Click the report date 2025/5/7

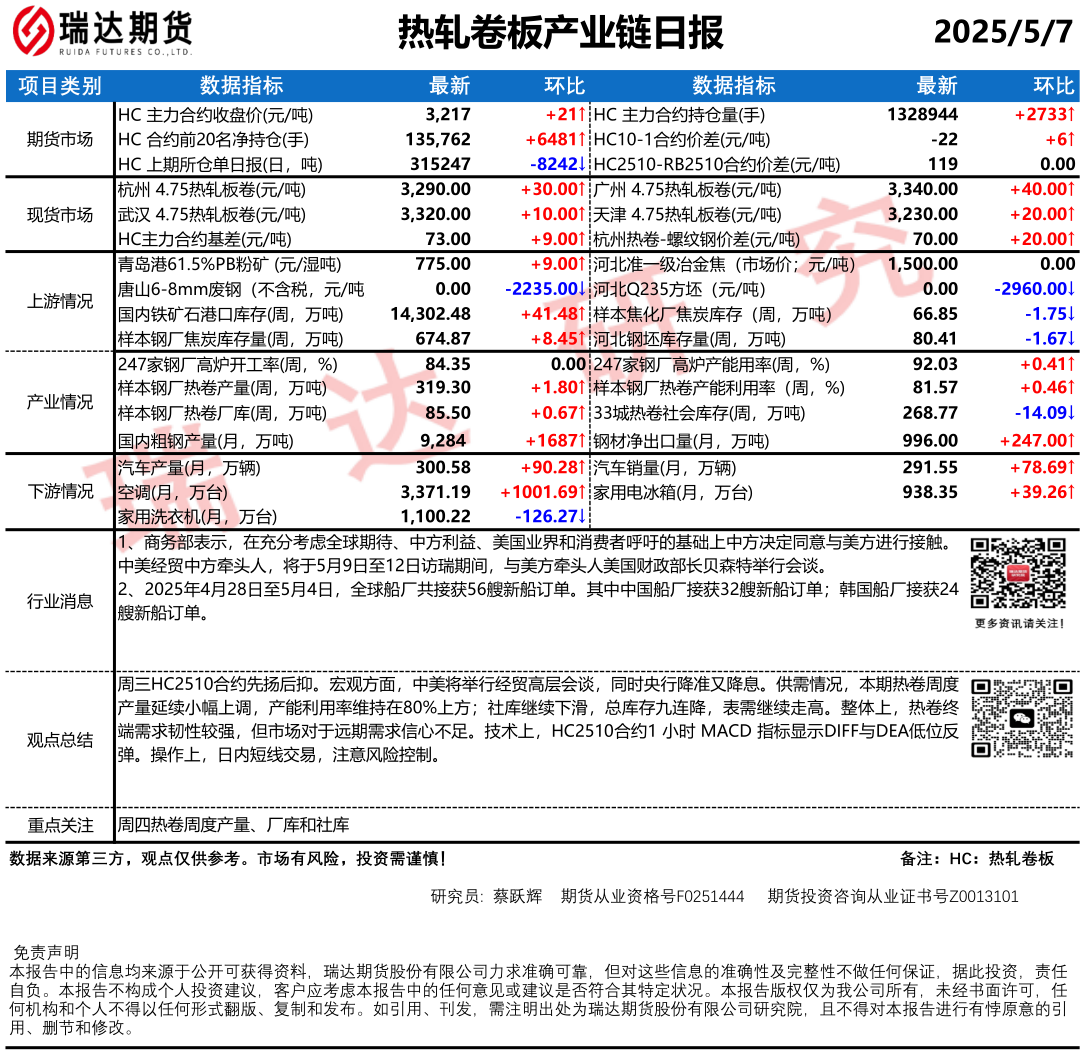pyautogui.click(x=1002, y=33)
